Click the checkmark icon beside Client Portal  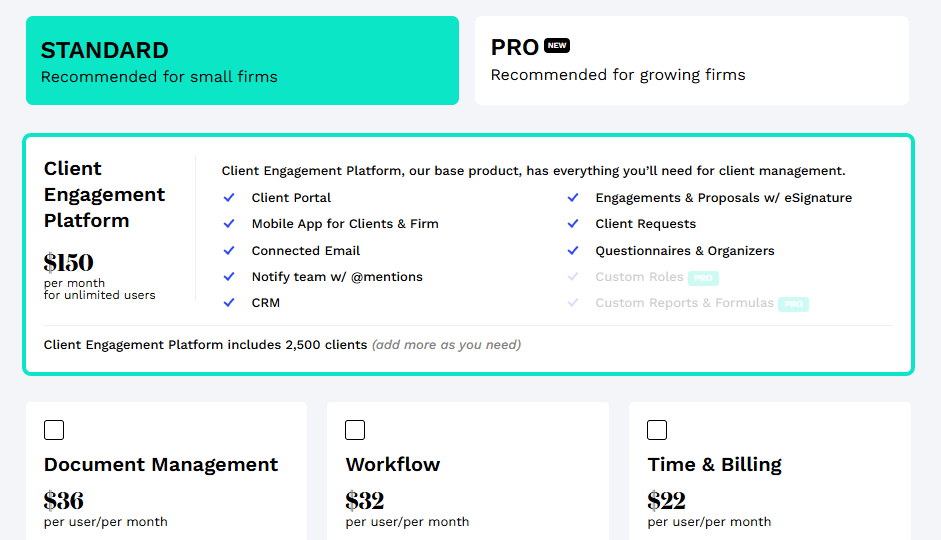click(229, 198)
